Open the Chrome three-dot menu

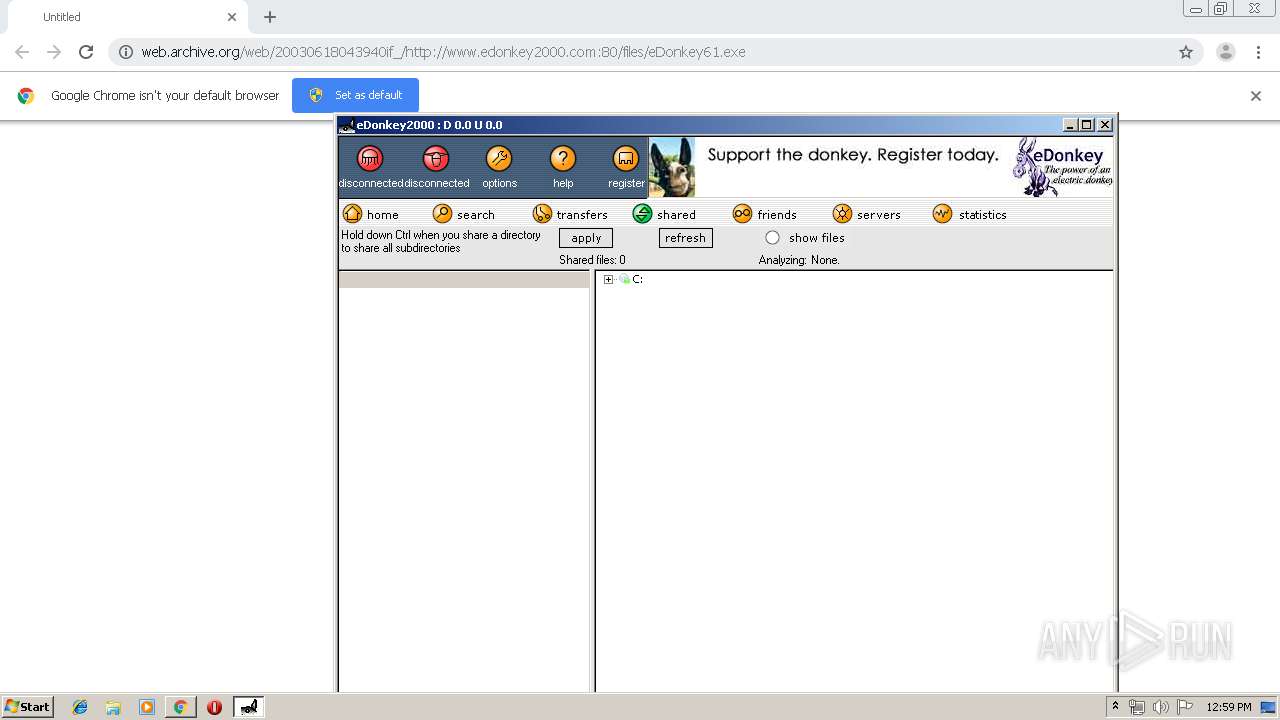coord(1258,52)
